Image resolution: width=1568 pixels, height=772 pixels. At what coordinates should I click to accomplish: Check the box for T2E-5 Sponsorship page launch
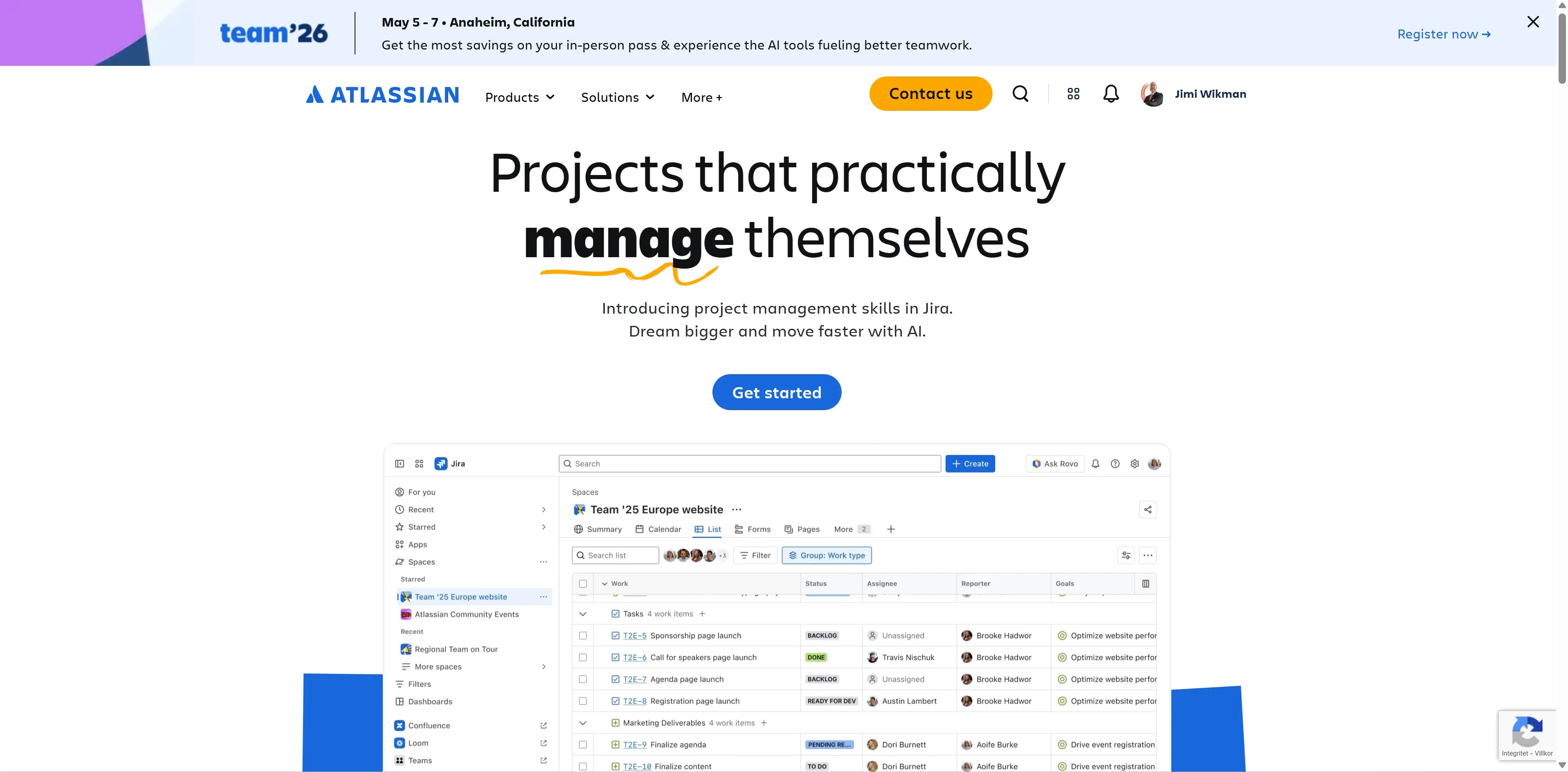582,635
